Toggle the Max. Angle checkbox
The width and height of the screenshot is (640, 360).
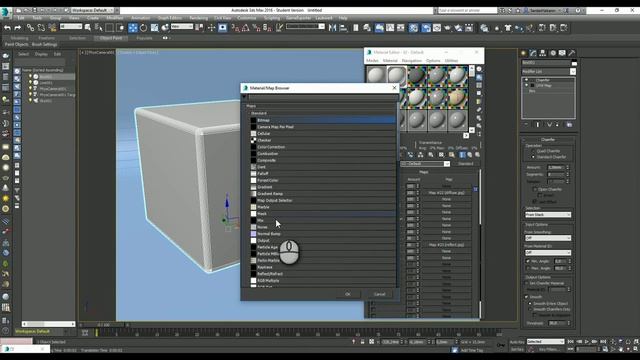(528, 268)
